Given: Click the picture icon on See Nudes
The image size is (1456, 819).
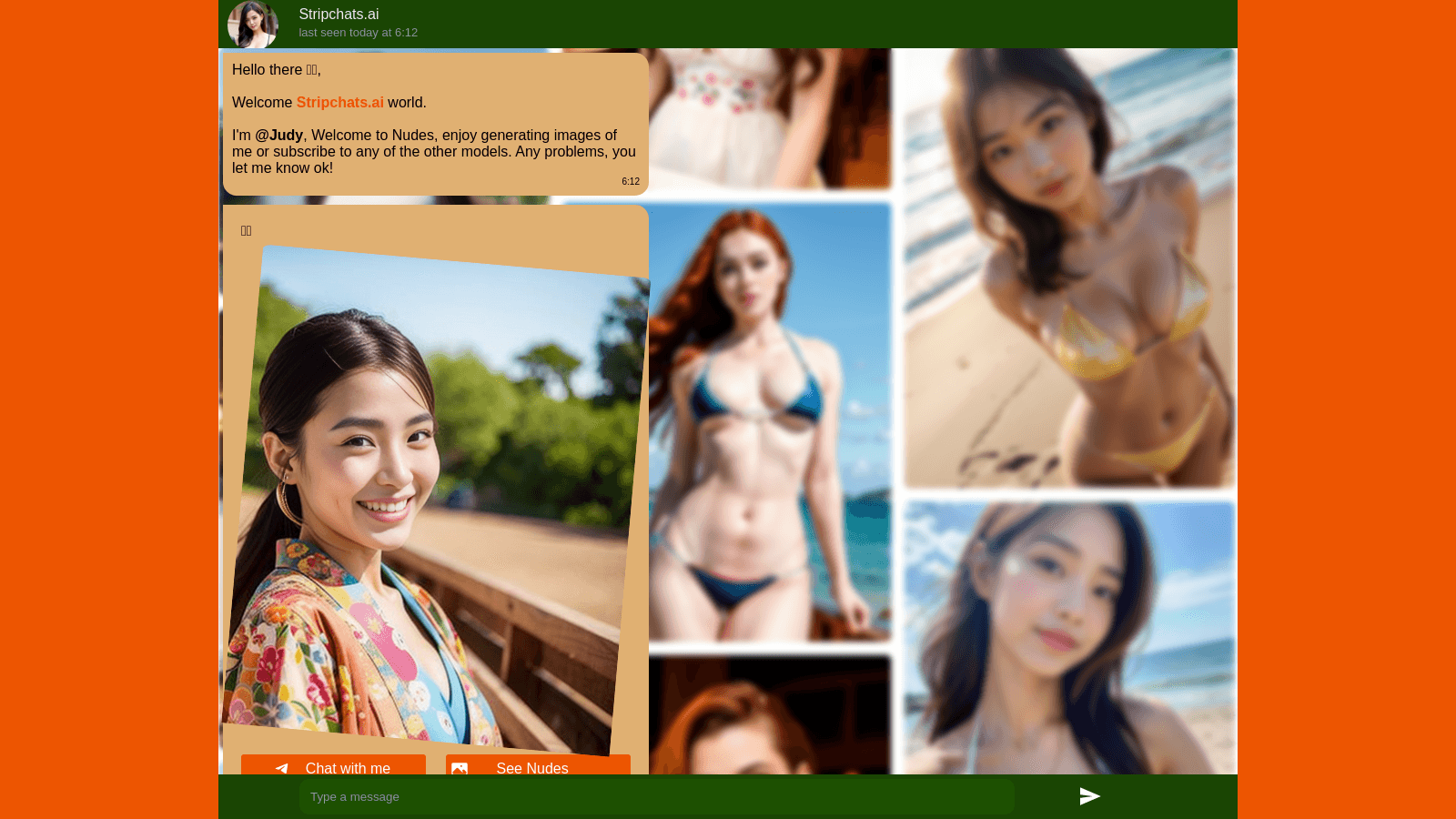Looking at the screenshot, I should (460, 768).
